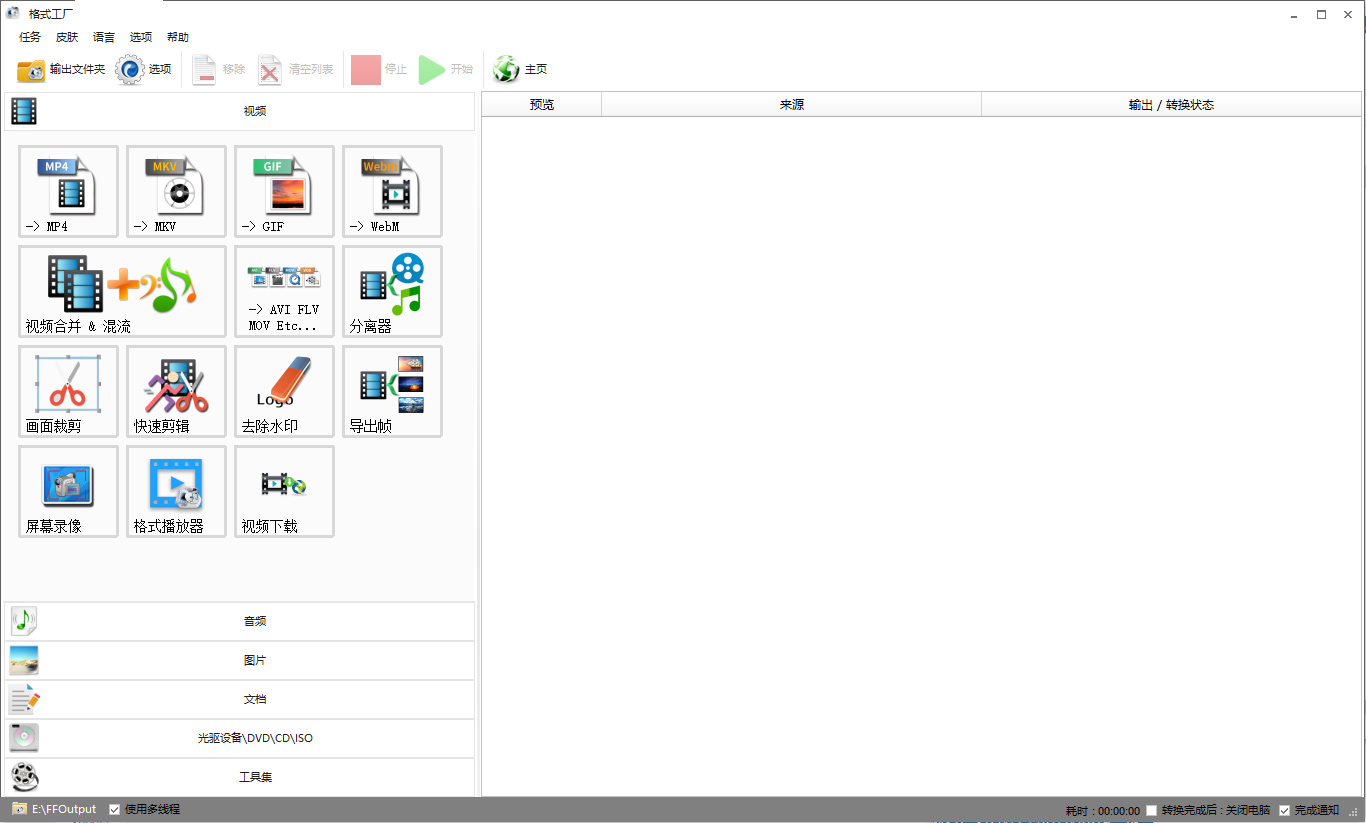Open the 帮助 menu

[178, 37]
